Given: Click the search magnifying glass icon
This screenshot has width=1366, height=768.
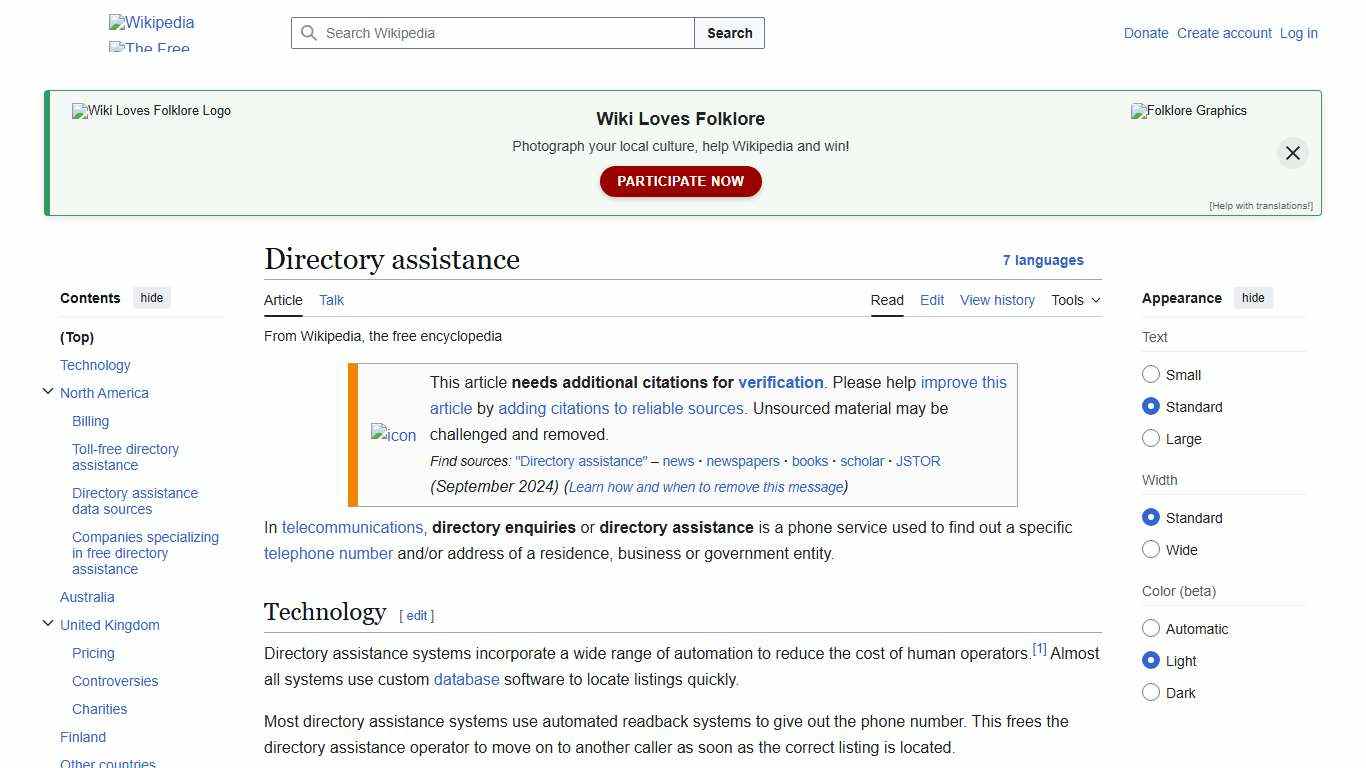Looking at the screenshot, I should point(309,33).
